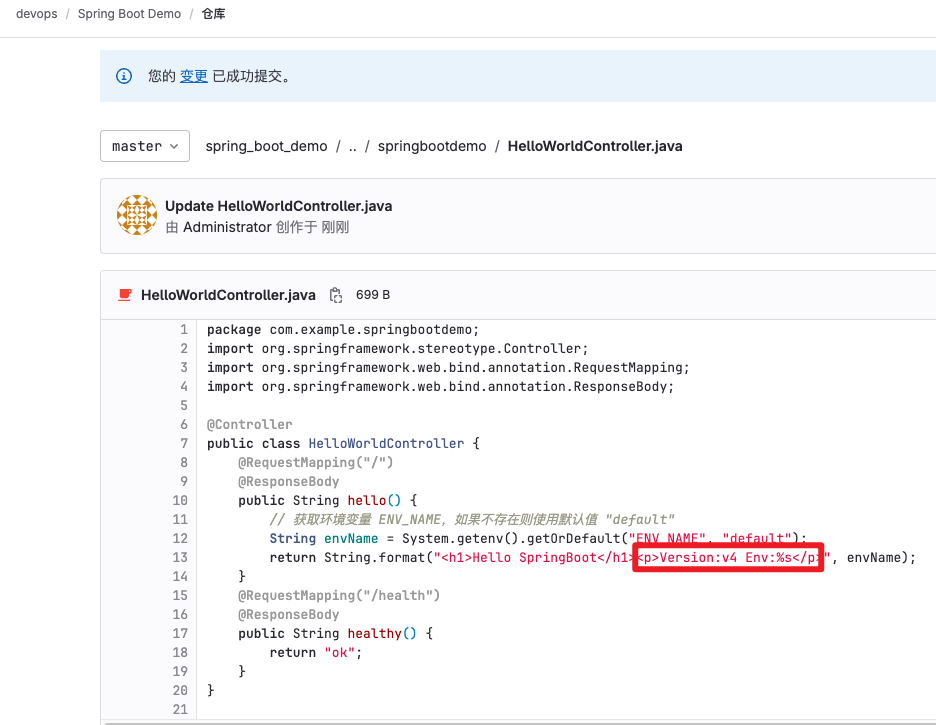936x725 pixels.
Task: Go to devops group breadcrumb
Action: pos(37,14)
